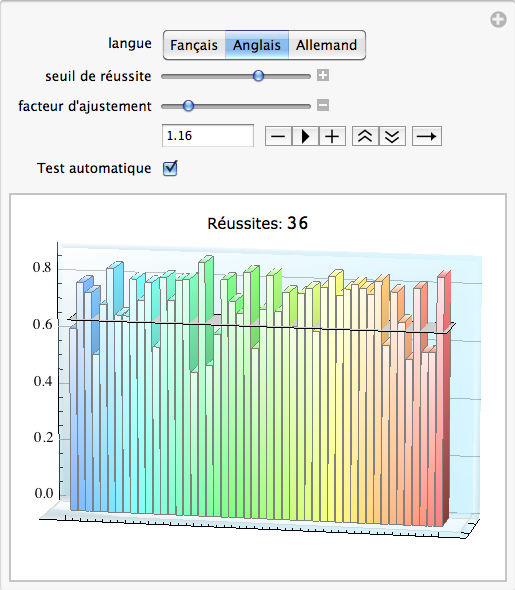Expand controls for seuil de réussite slider
515x590 pixels.
(323, 75)
